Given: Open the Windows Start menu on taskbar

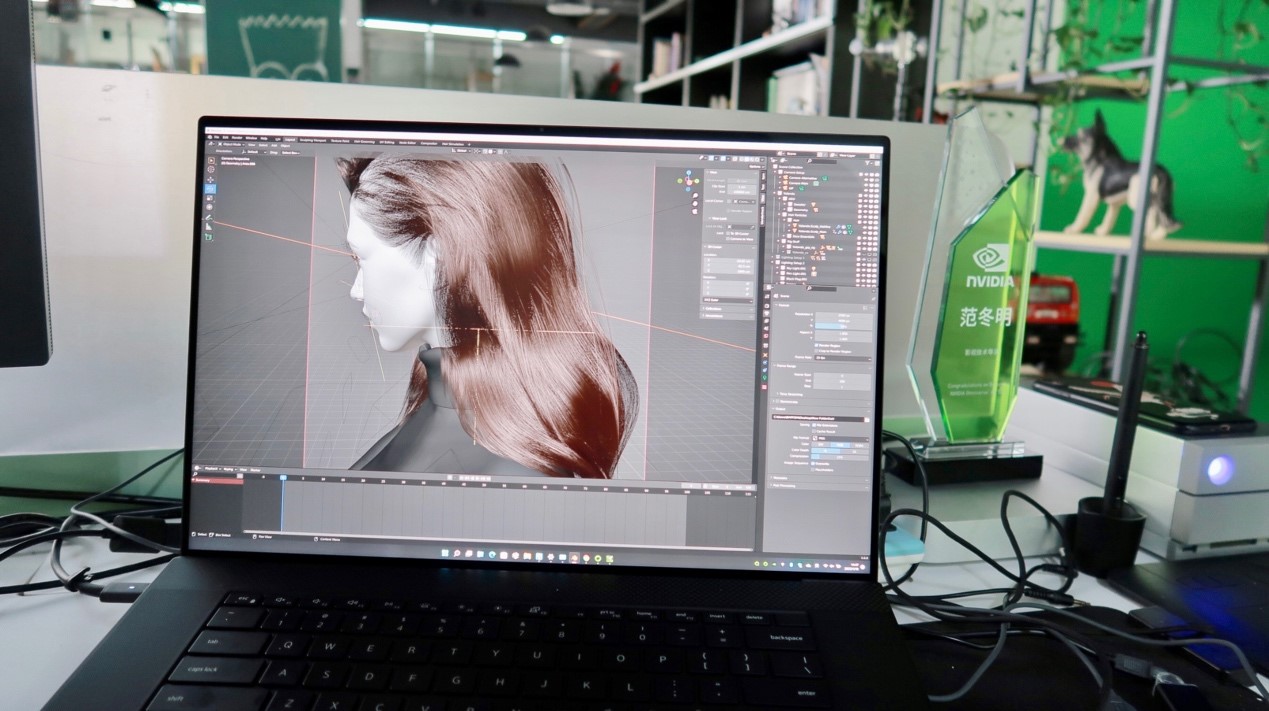Looking at the screenshot, I should [x=443, y=553].
